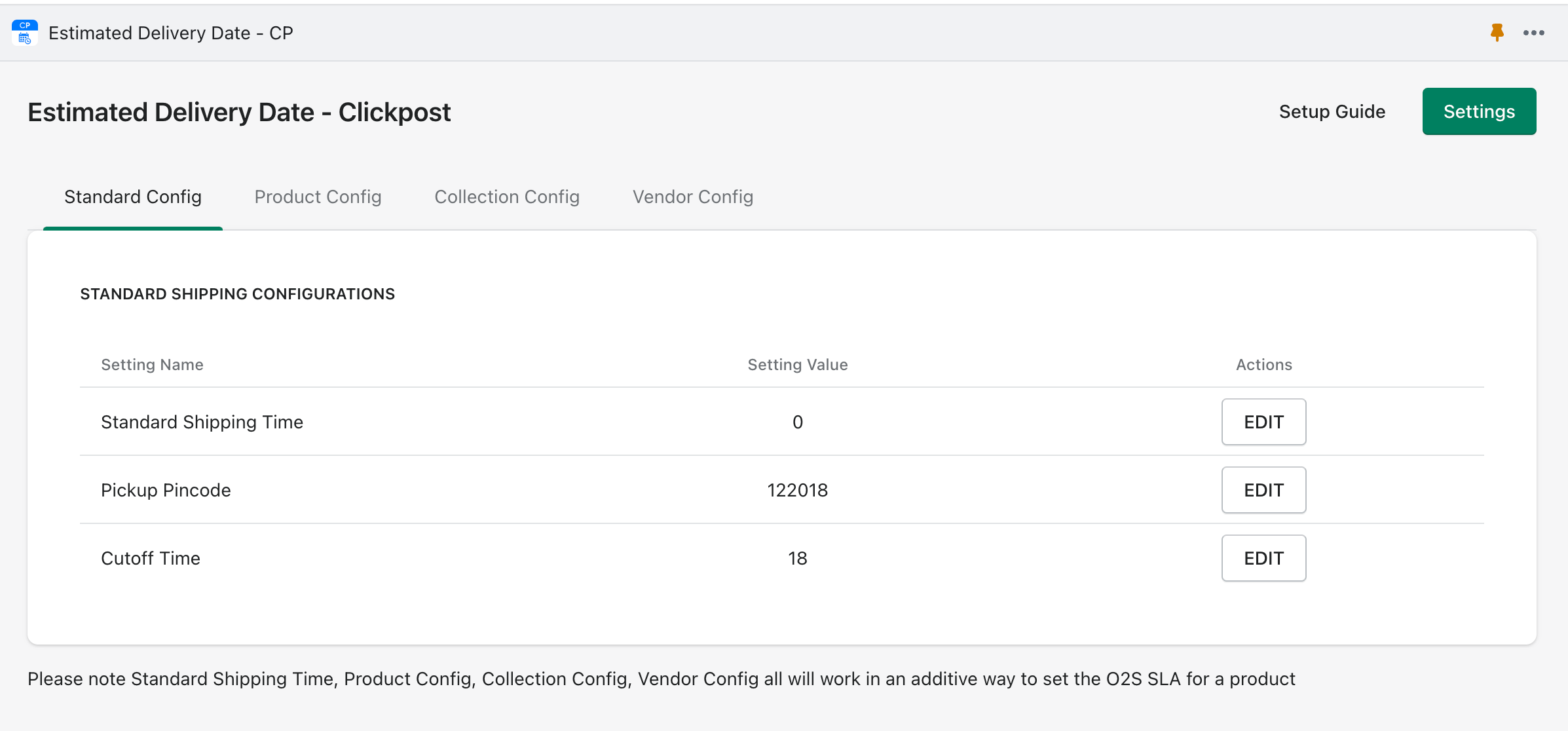Select the Standard Config tab

[x=133, y=197]
